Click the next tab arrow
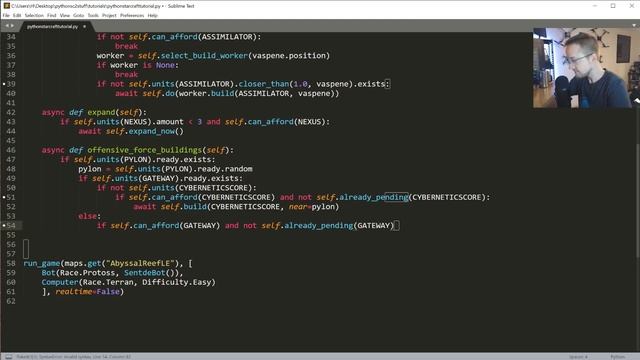Screen dimensions: 640x360 pos(12,26)
